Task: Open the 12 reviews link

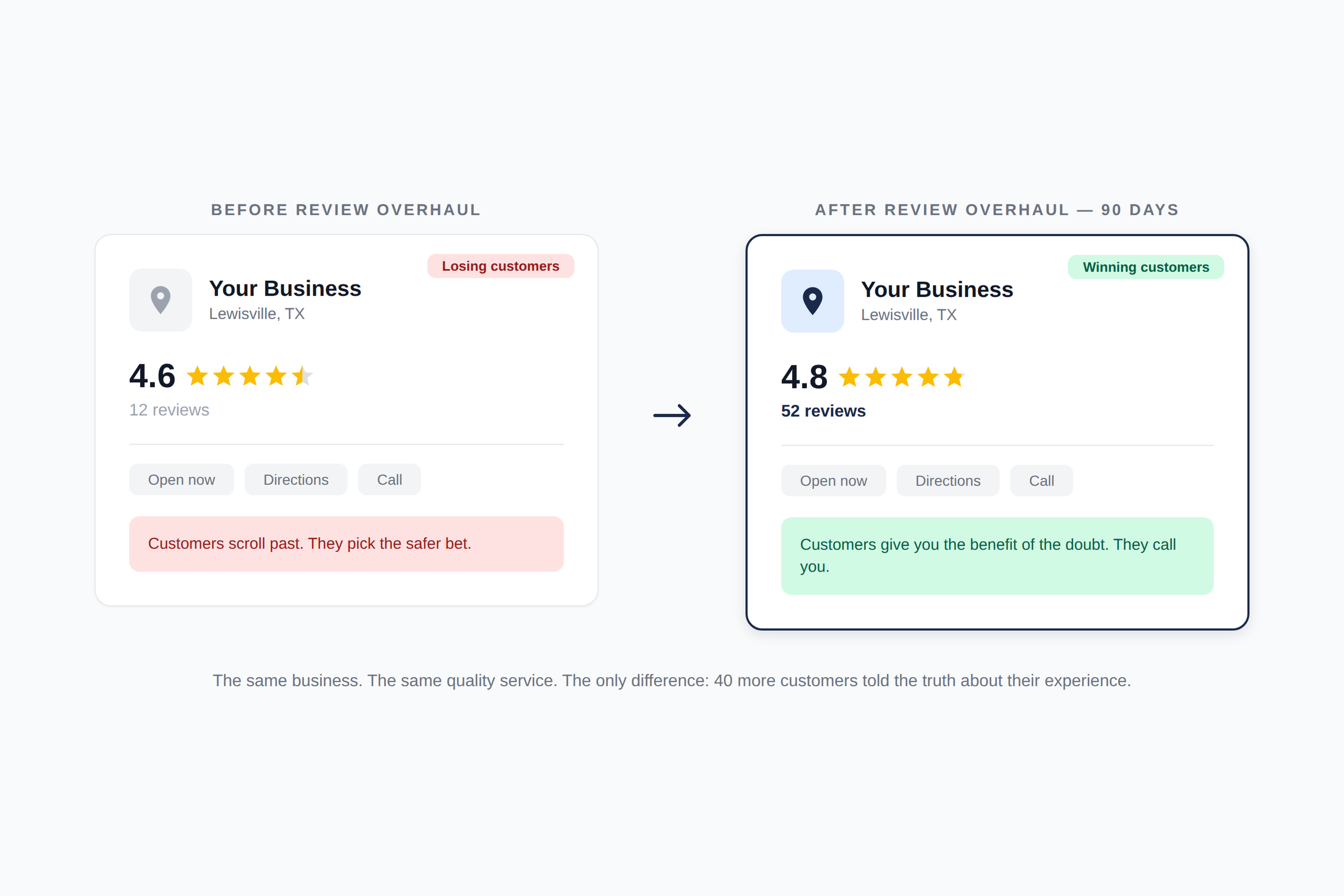Action: pyautogui.click(x=169, y=410)
